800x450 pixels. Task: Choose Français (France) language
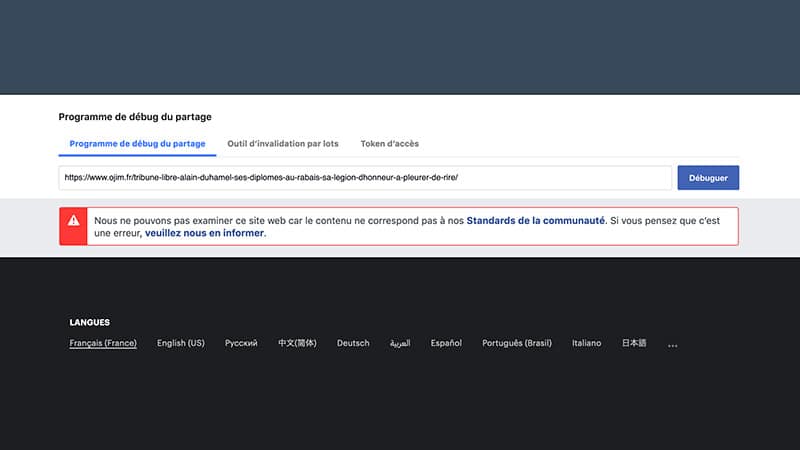coord(103,343)
